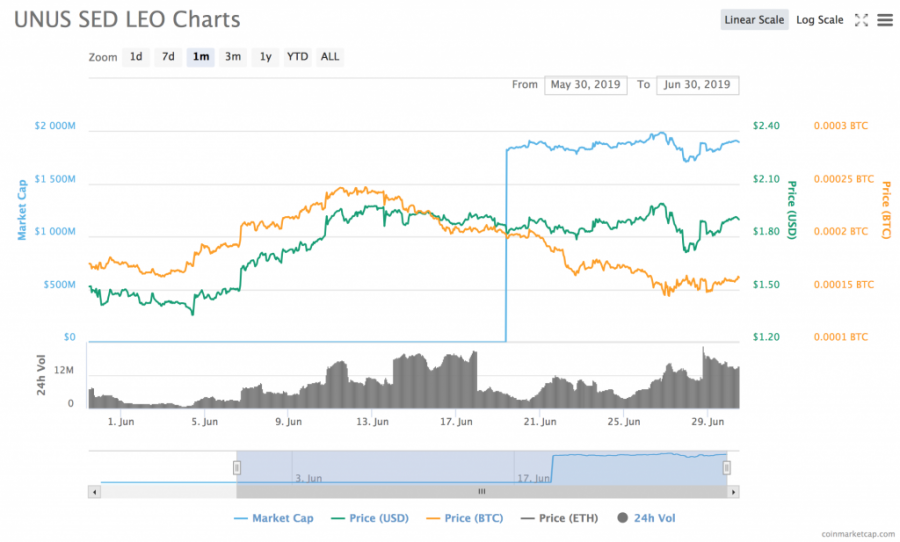The width and height of the screenshot is (900, 542).
Task: Toggle Market Cap series in legend
Action: [274, 518]
